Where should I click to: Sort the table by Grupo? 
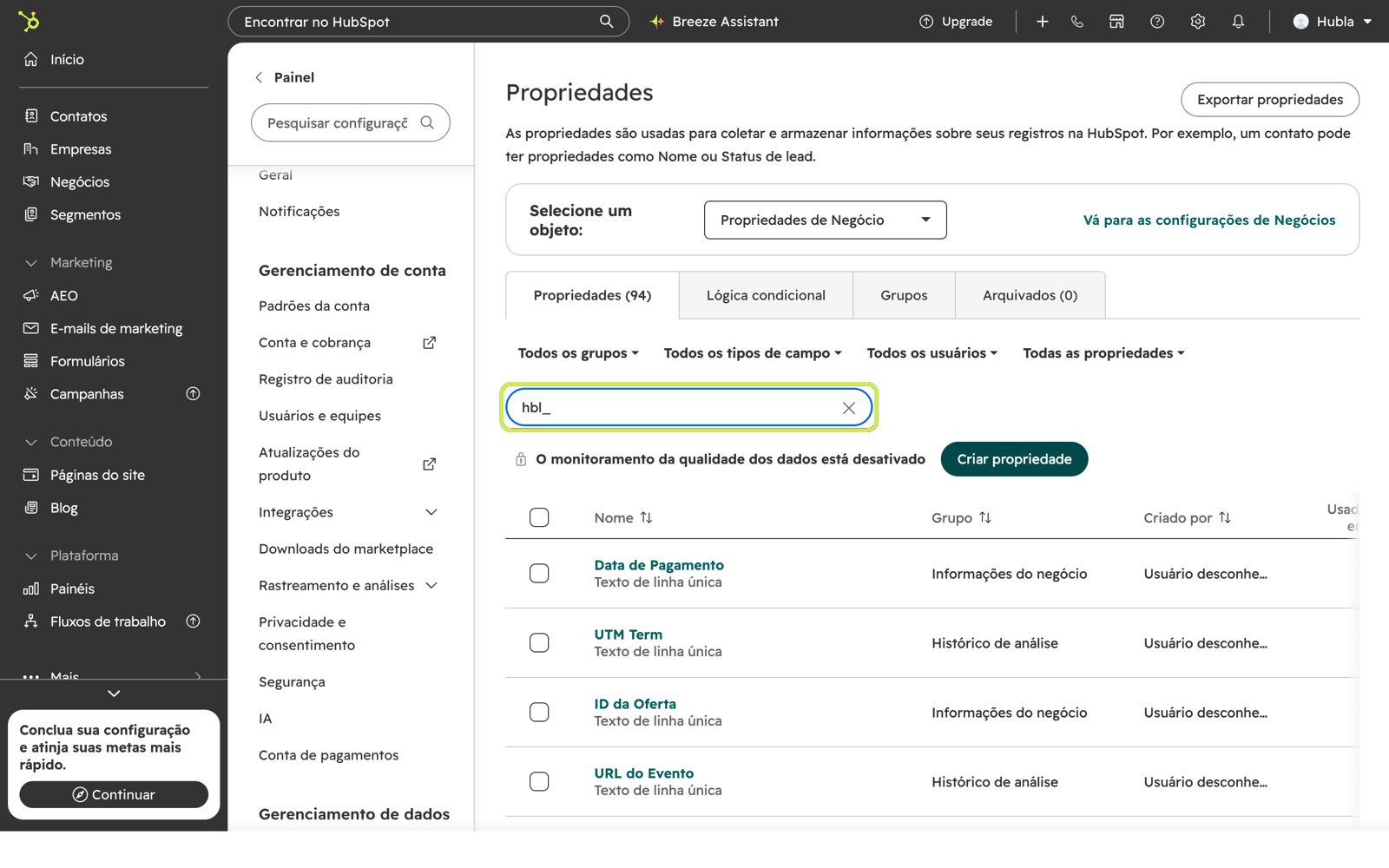click(984, 517)
